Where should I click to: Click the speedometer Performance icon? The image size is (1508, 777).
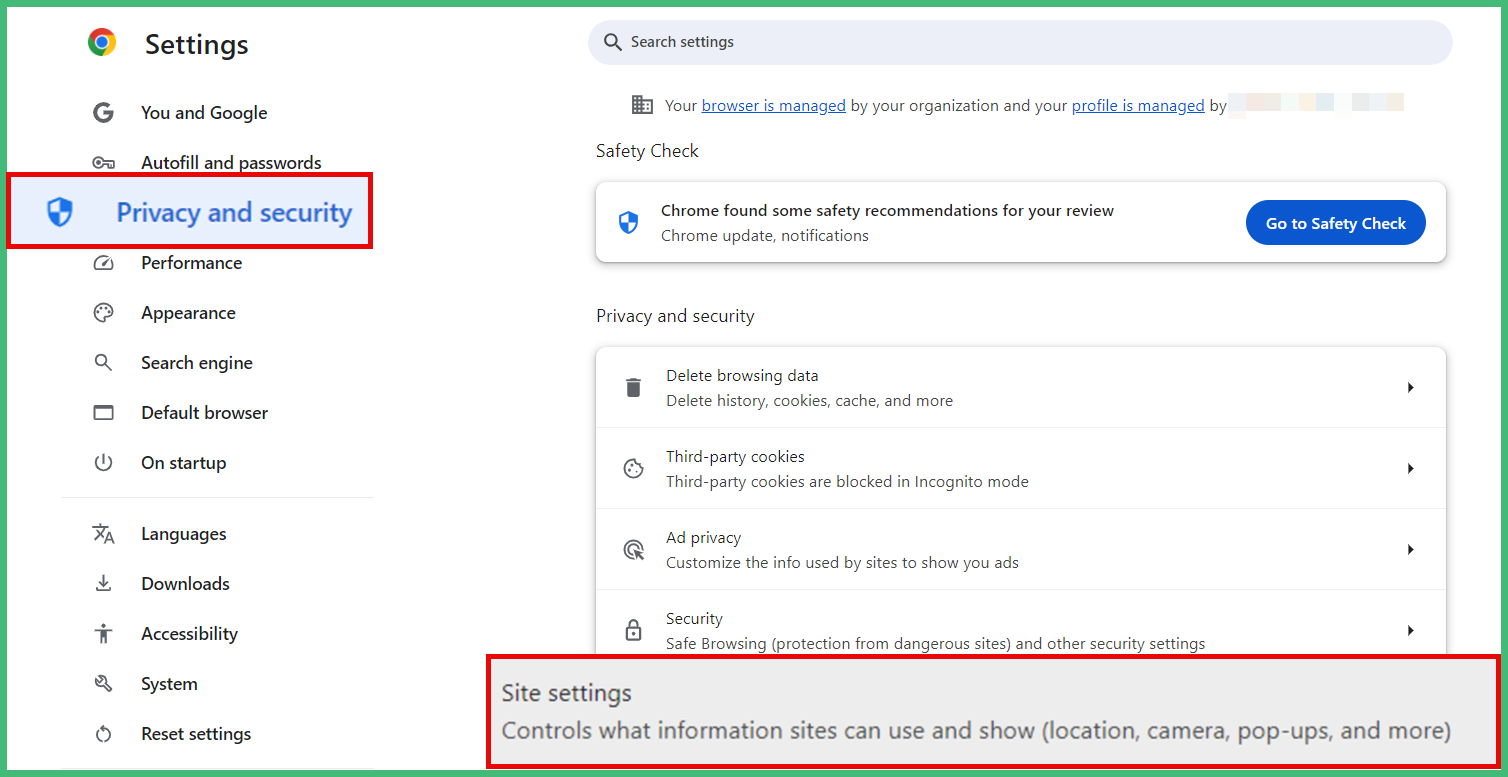(x=103, y=263)
